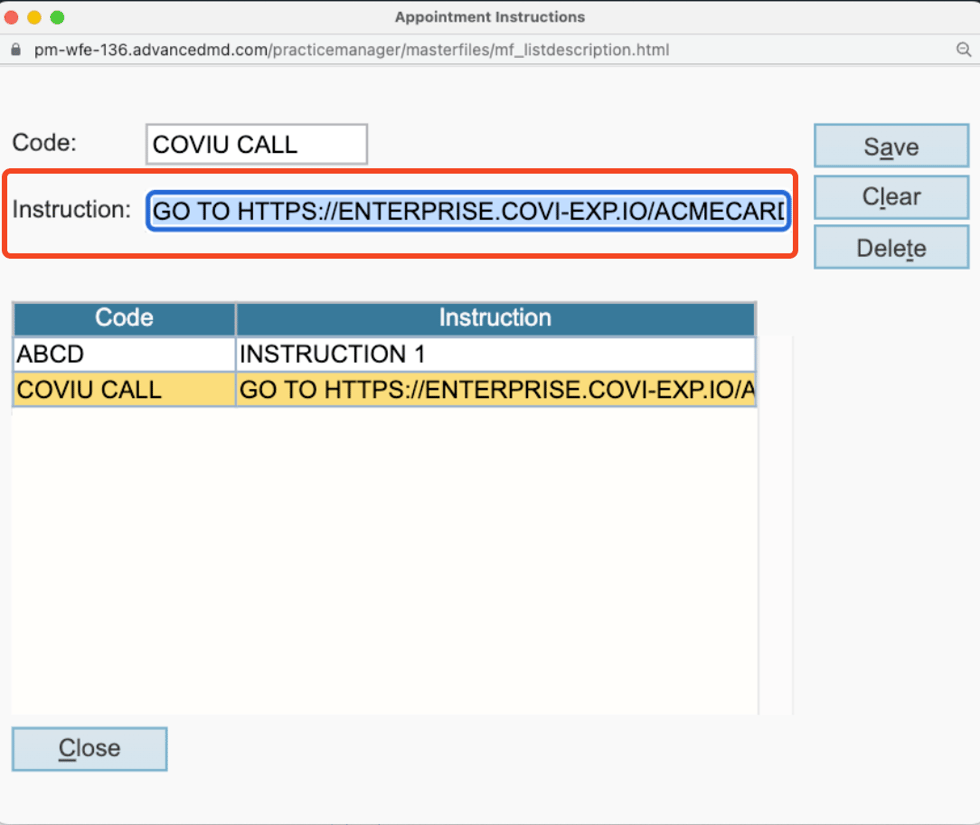
Task: Click the Code column header
Action: click(x=123, y=318)
